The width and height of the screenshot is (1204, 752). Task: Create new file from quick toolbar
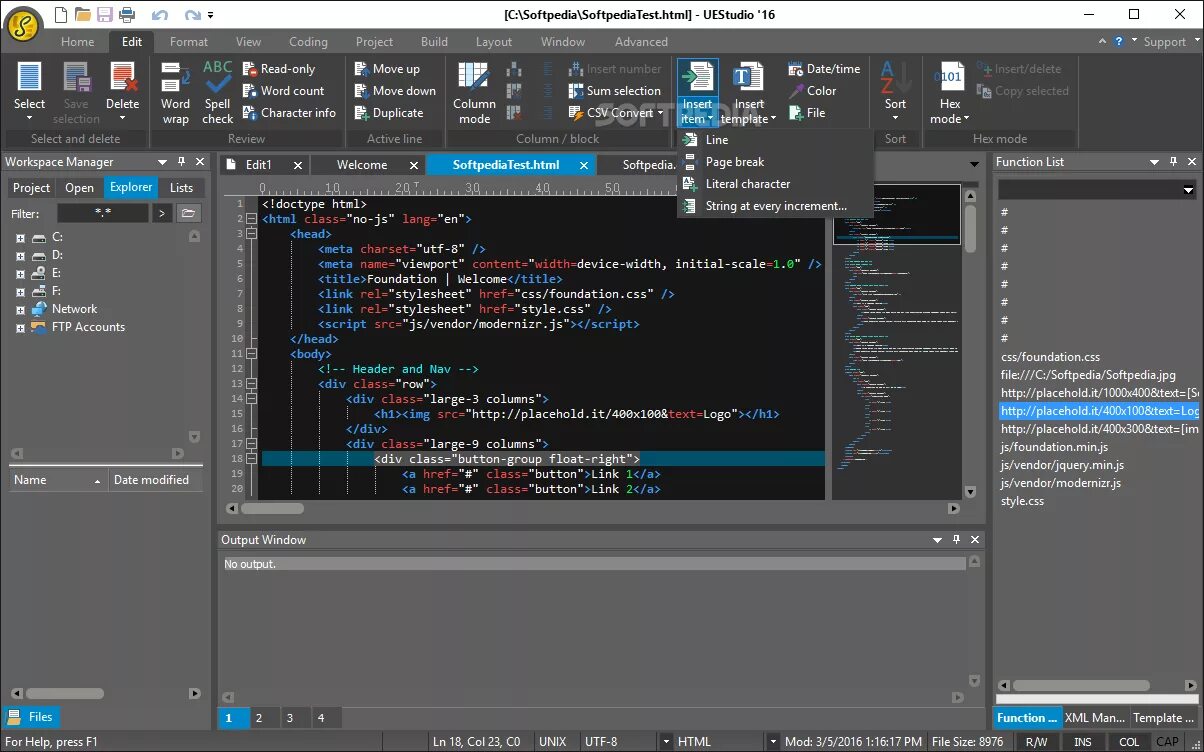pos(62,15)
